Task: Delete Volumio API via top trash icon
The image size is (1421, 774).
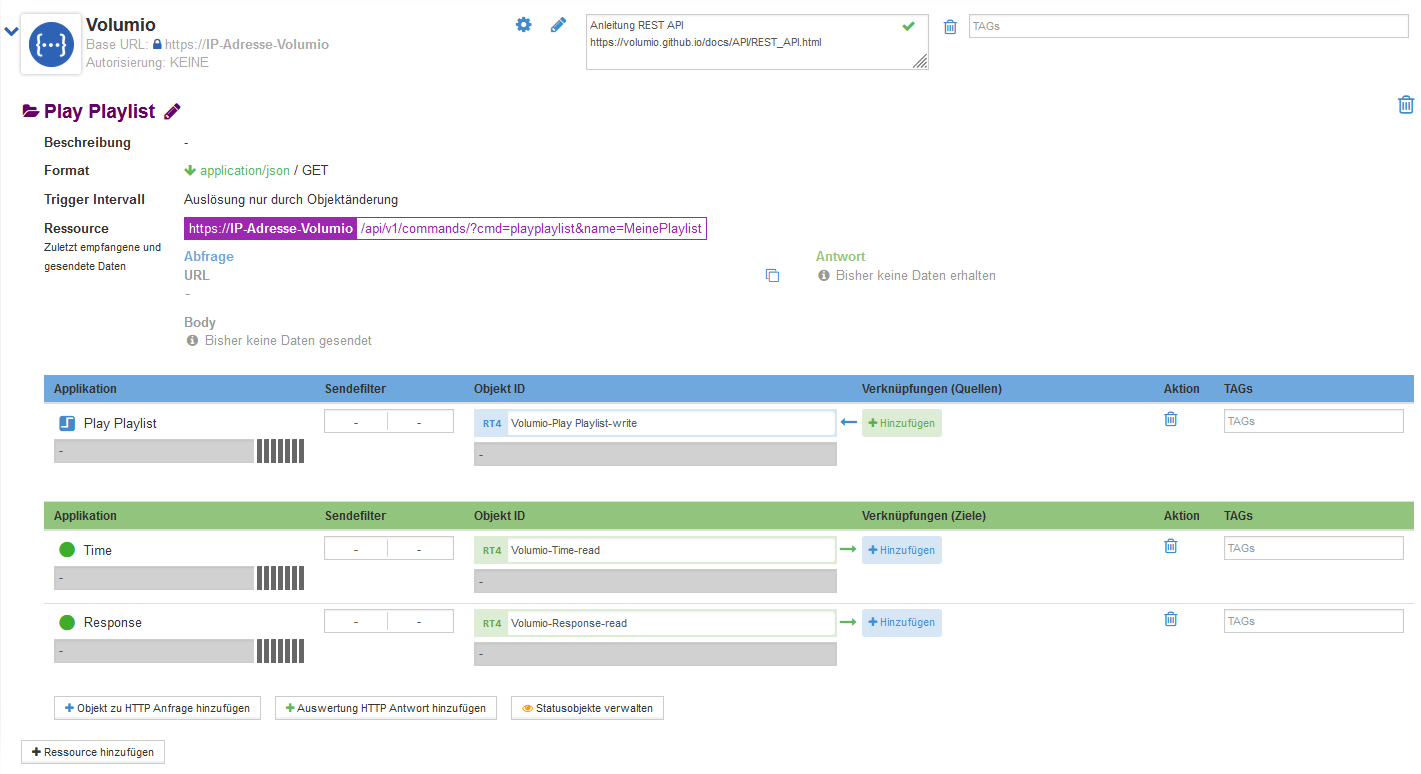Action: (x=950, y=27)
